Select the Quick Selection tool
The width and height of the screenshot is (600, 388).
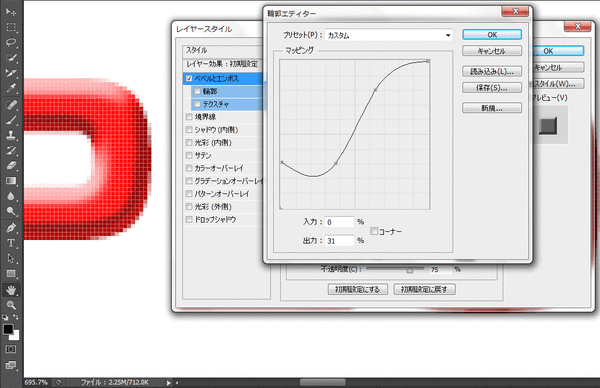coord(11,57)
